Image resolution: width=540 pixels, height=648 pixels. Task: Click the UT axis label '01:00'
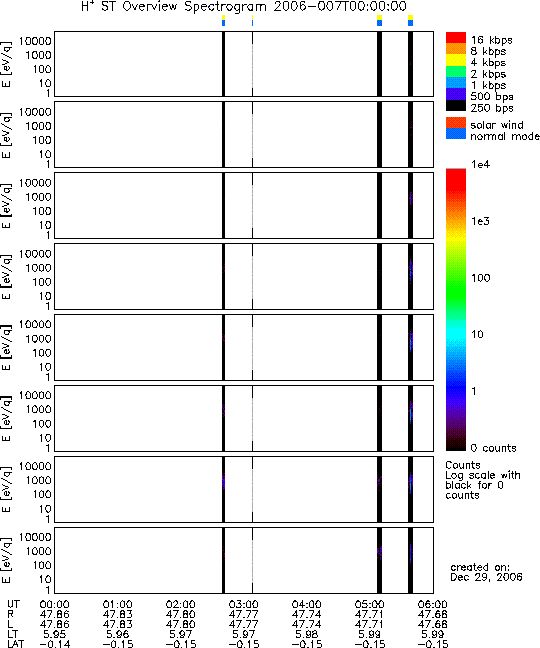pyautogui.click(x=117, y=605)
